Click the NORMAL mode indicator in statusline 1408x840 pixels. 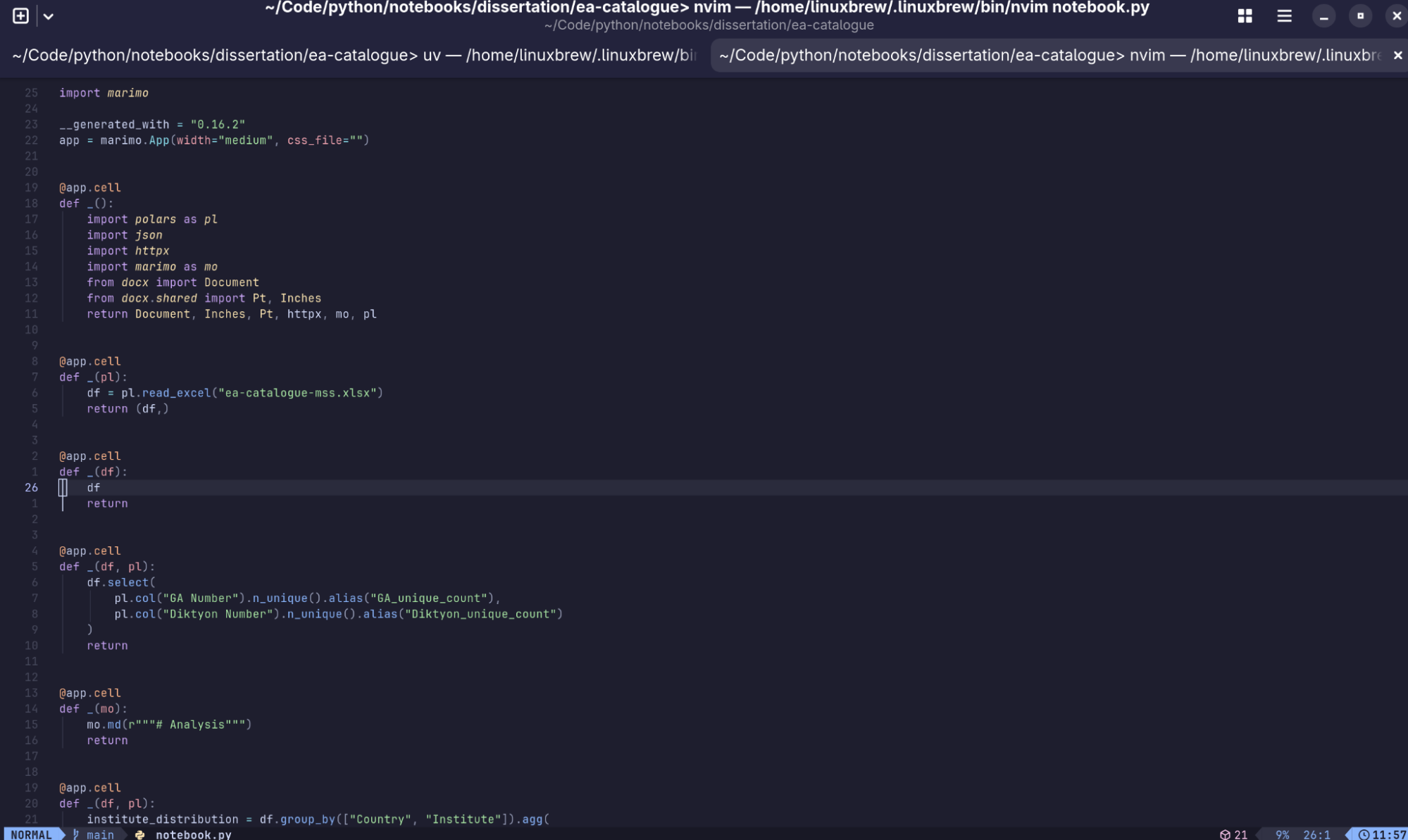[32, 834]
